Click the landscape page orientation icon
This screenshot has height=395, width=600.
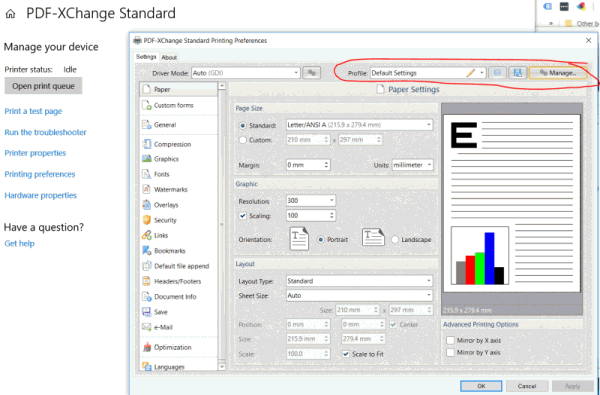(x=373, y=237)
